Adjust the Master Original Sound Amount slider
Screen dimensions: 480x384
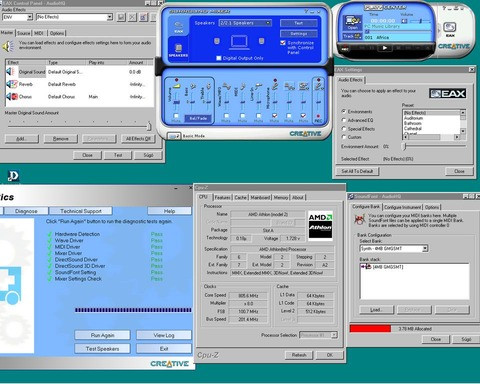click(x=78, y=126)
